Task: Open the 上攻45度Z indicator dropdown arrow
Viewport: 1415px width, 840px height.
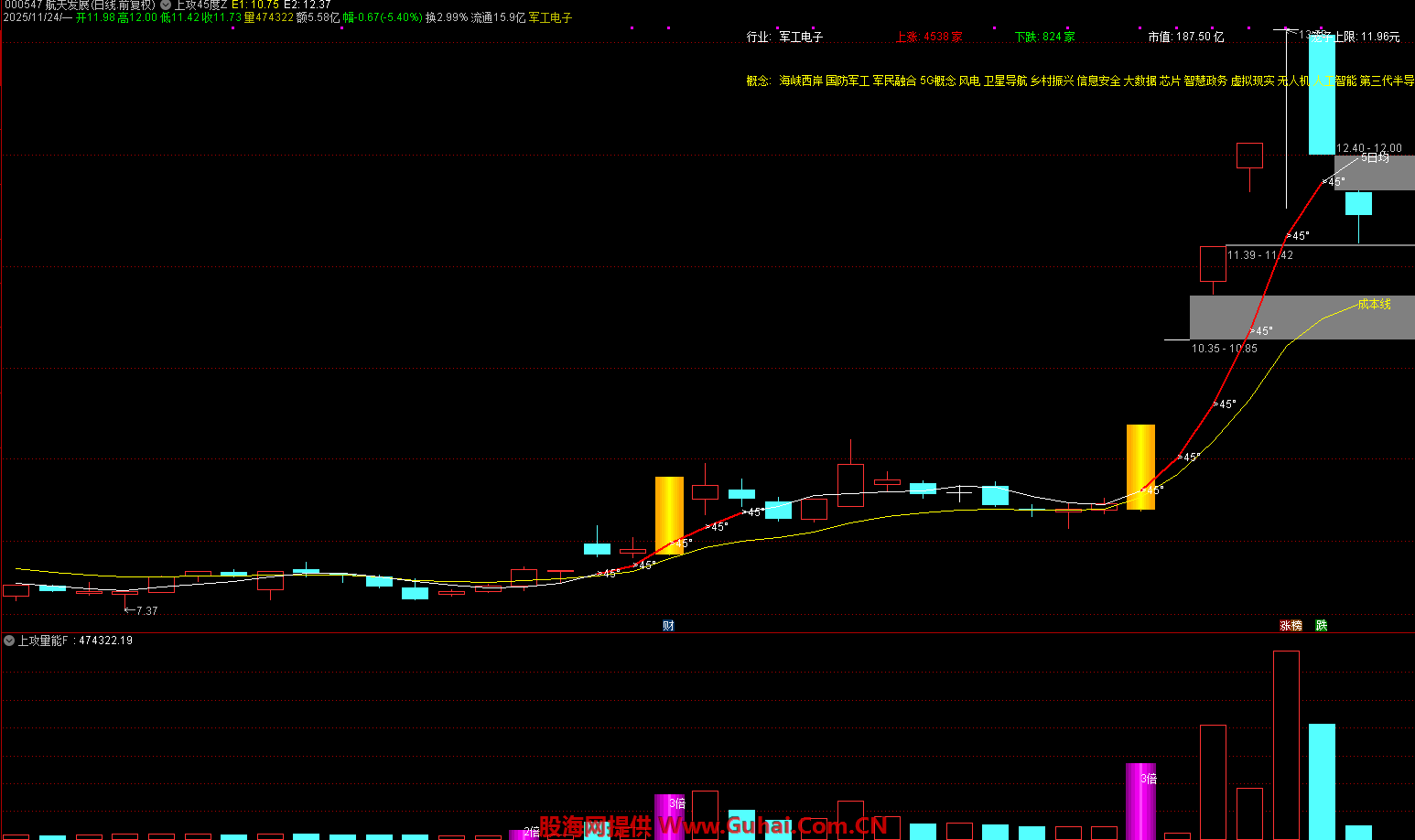Action: pyautogui.click(x=166, y=5)
